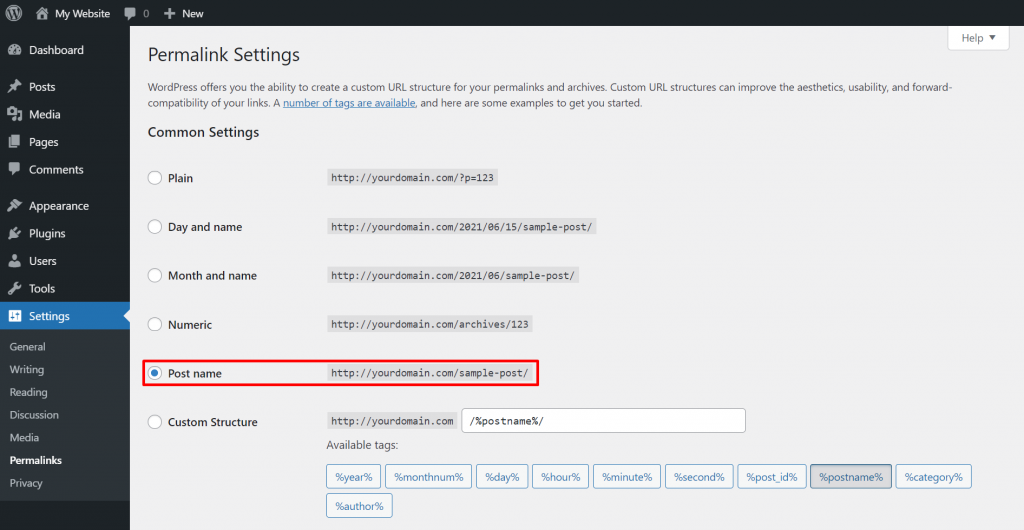This screenshot has width=1024, height=530.
Task: Click the Posts pushpin icon
Action: pos(14,87)
